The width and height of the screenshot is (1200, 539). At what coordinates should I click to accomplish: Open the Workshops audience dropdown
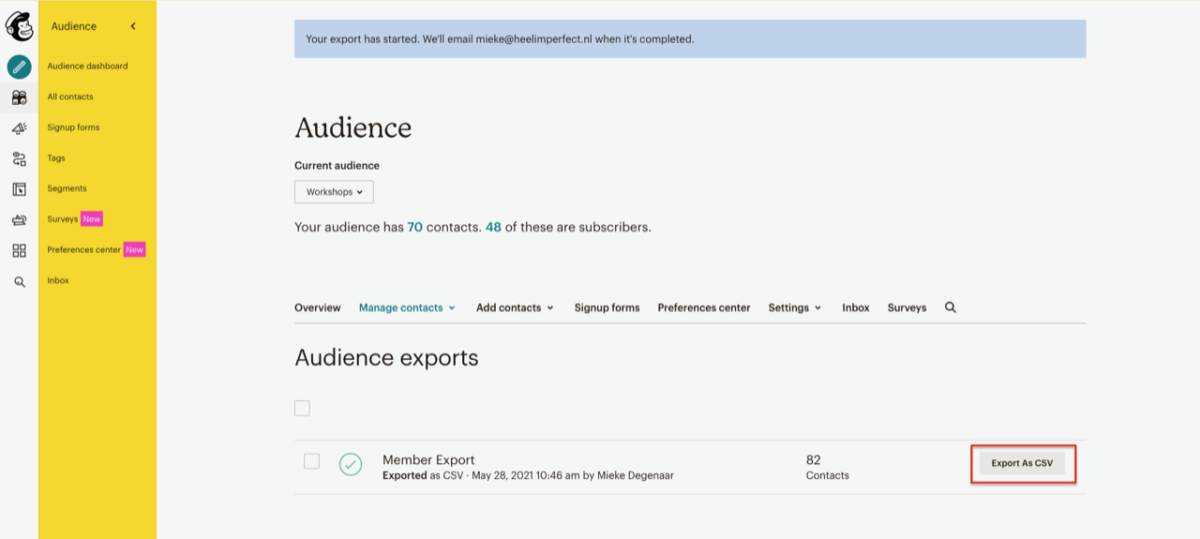pyautogui.click(x=334, y=191)
